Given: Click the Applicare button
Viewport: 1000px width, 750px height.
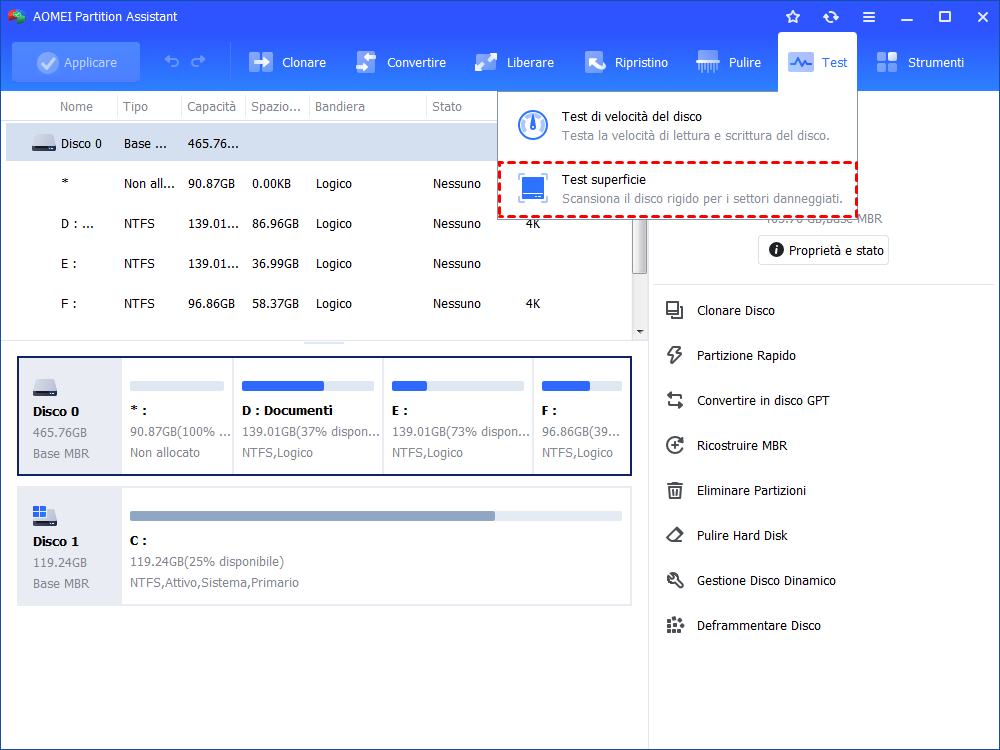Looking at the screenshot, I should pos(76,62).
